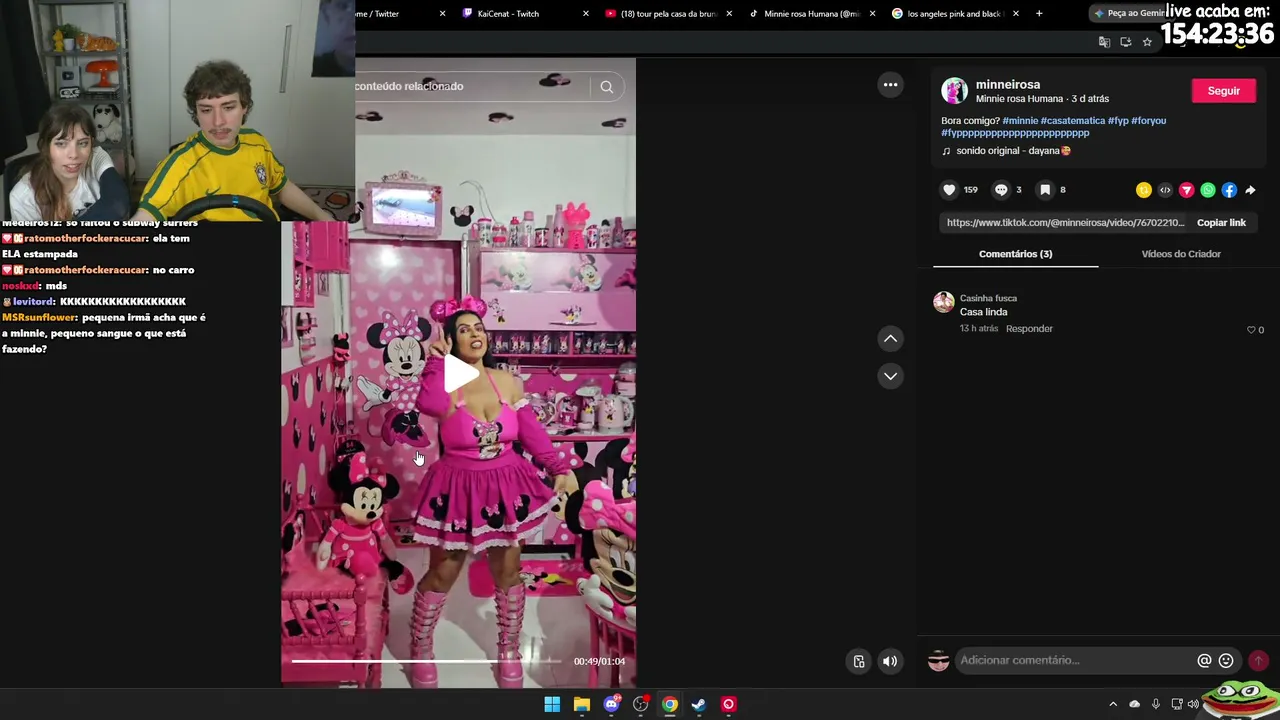Screen dimensions: 1280x720
Task: Open the #minnie hashtag
Action: click(1020, 121)
